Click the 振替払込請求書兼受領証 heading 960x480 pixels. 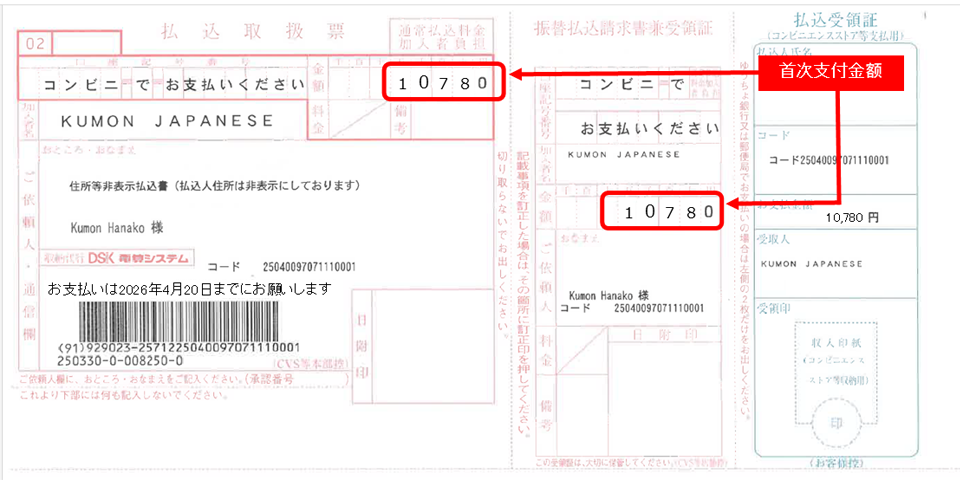tap(624, 28)
